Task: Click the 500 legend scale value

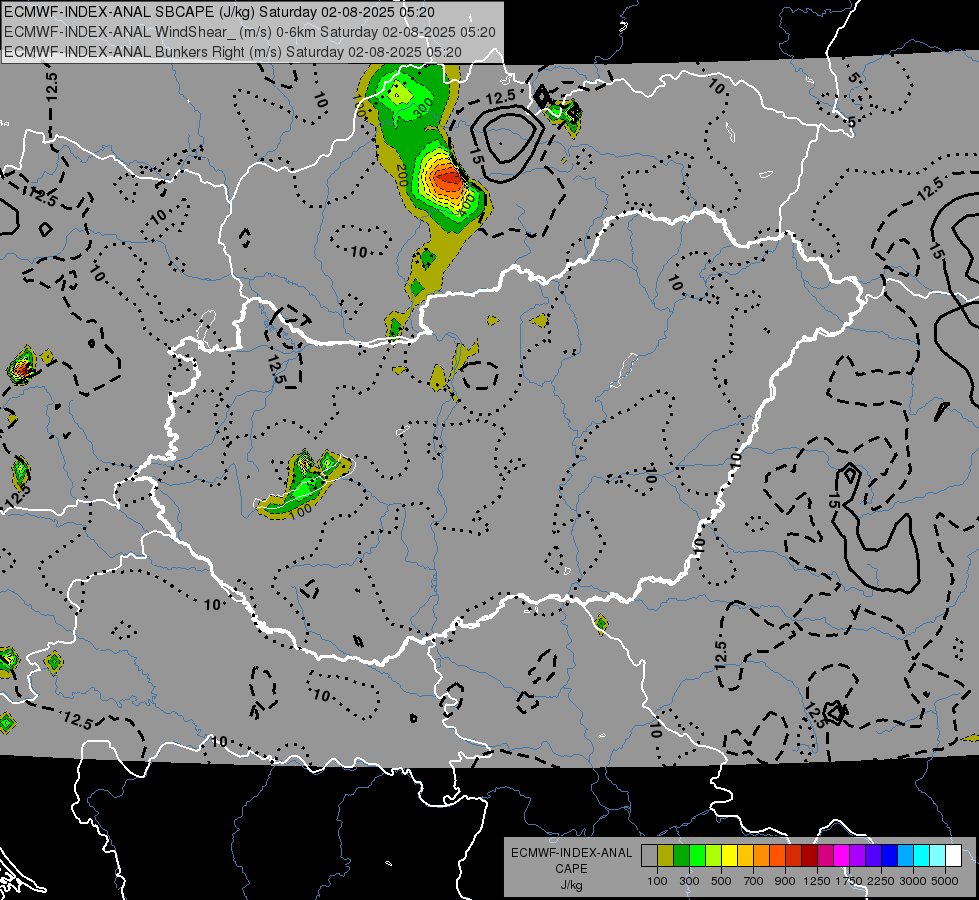Action: pyautogui.click(x=721, y=881)
